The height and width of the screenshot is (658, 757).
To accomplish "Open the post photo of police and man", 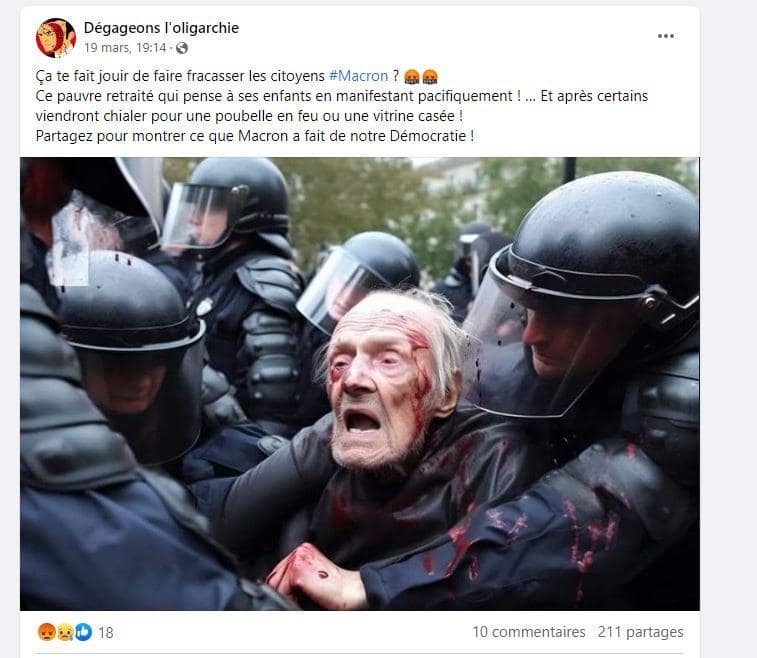I will pos(360,384).
